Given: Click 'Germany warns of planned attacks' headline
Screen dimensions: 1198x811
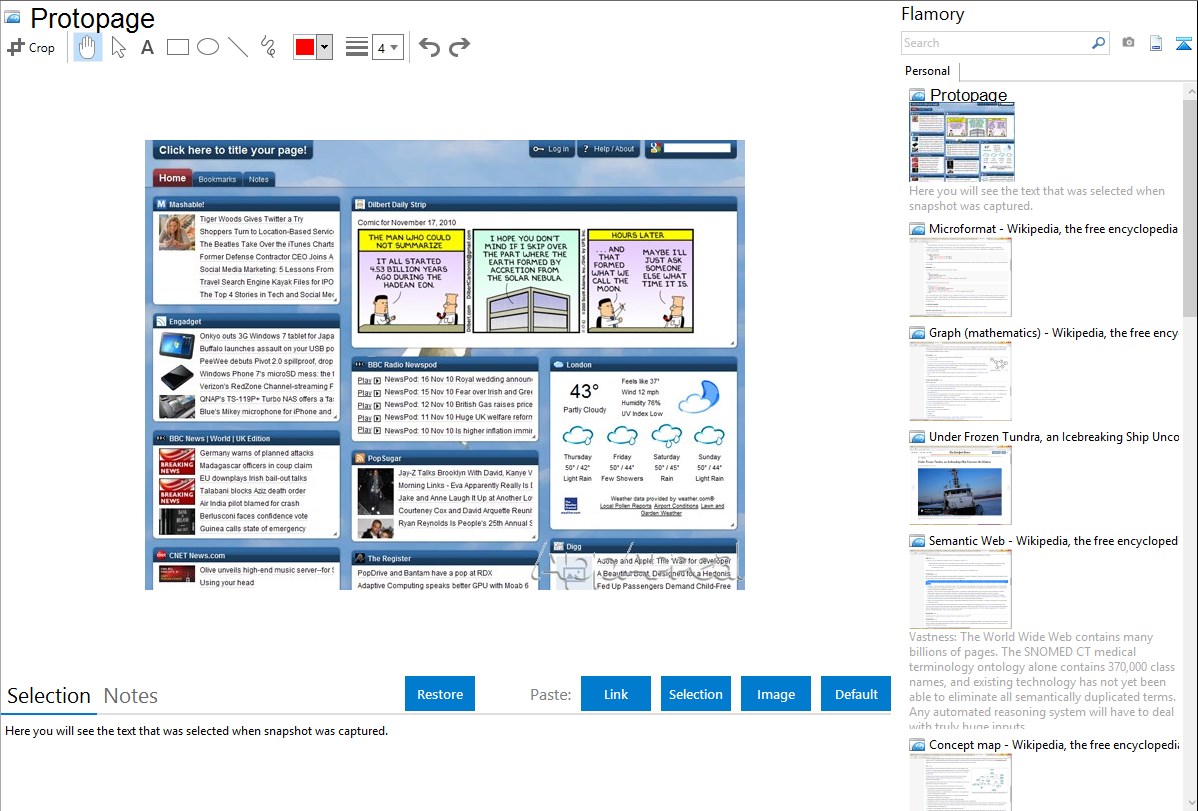Looking at the screenshot, I should 257,453.
